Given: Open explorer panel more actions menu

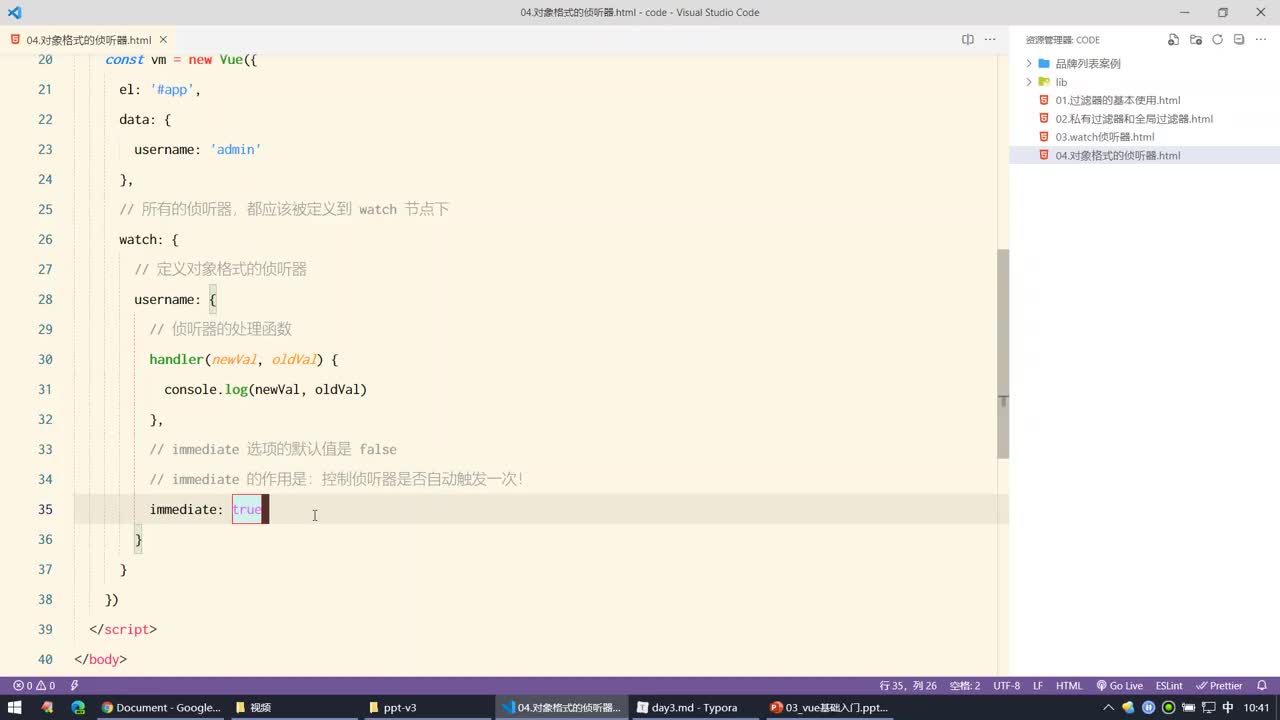Looking at the screenshot, I should [x=1262, y=40].
